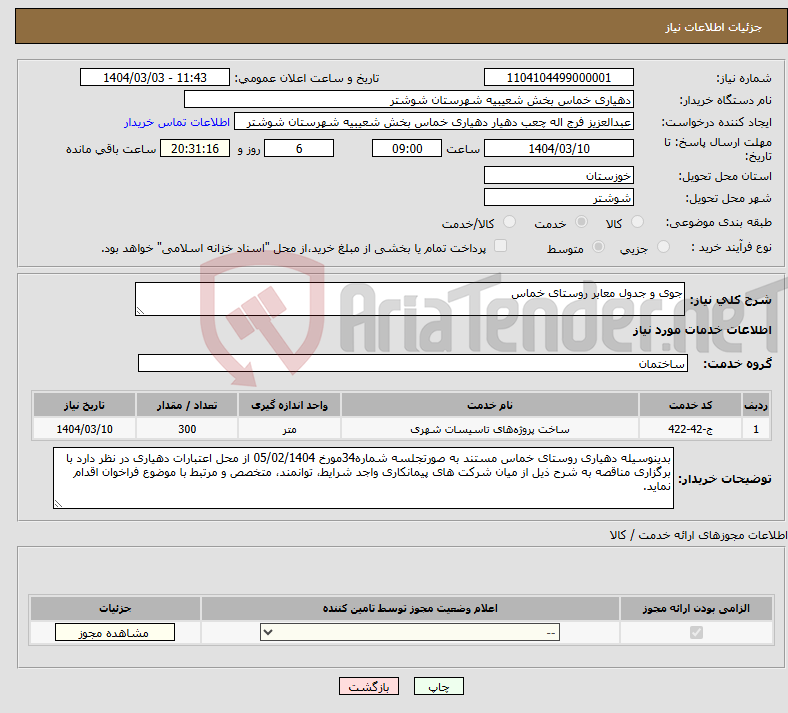Click the تاریخ نیاز column header

point(84,405)
